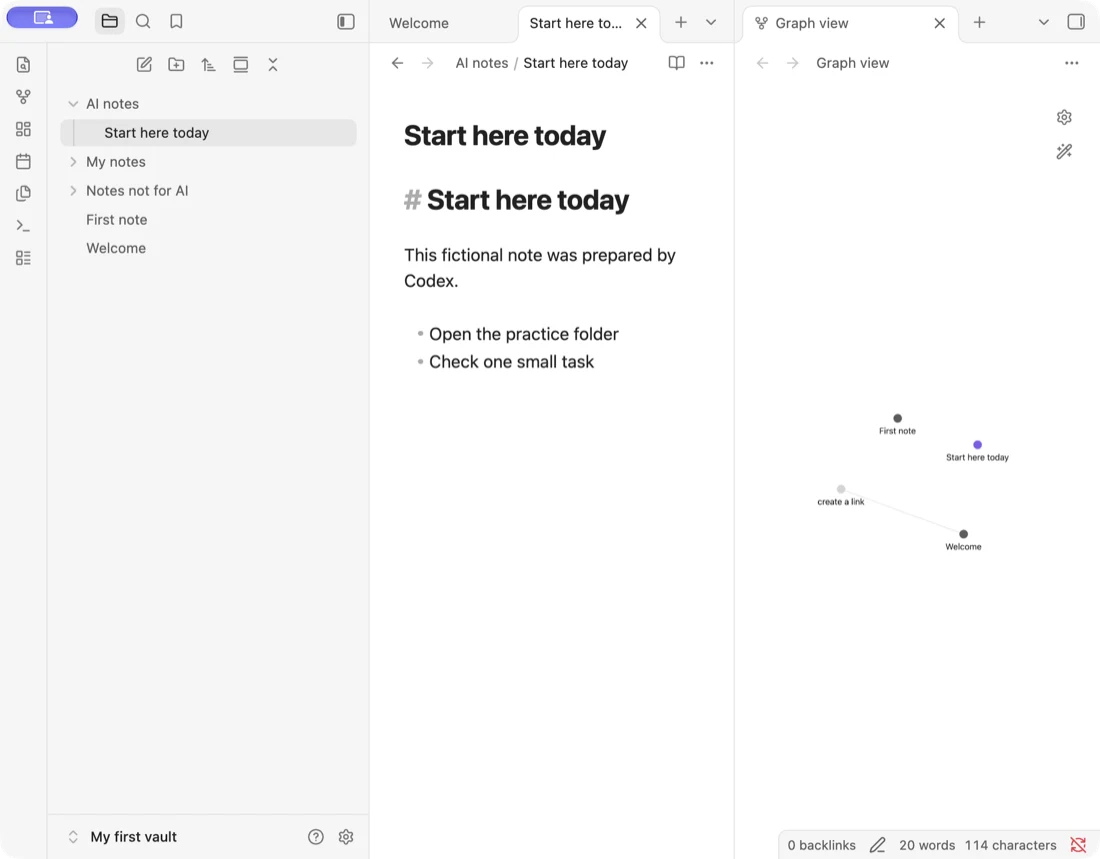
Task: Change sort order of files
Action: 208,65
